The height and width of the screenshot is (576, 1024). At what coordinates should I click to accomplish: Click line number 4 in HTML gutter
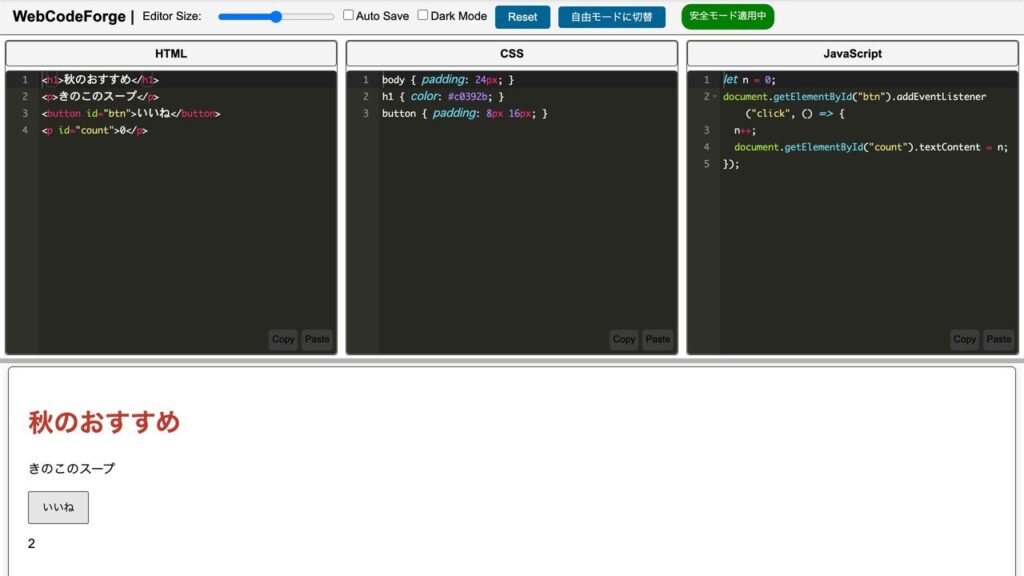coord(25,131)
